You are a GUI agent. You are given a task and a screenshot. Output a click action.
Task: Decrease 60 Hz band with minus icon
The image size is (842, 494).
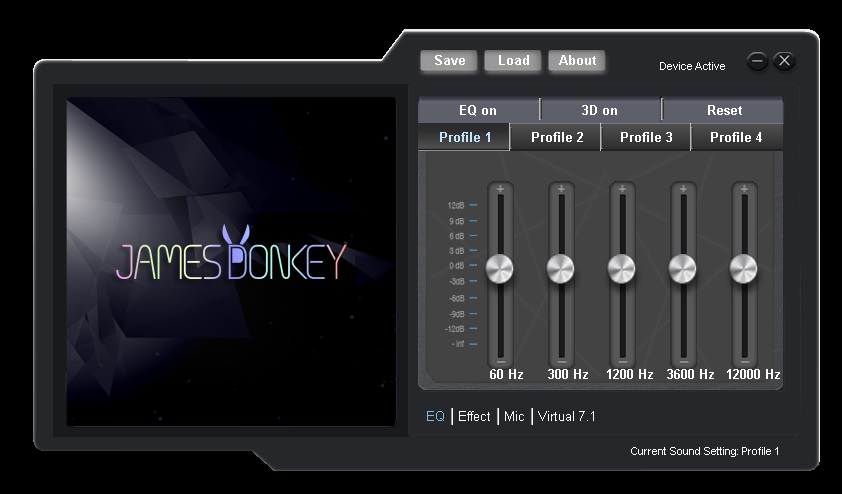(500, 362)
